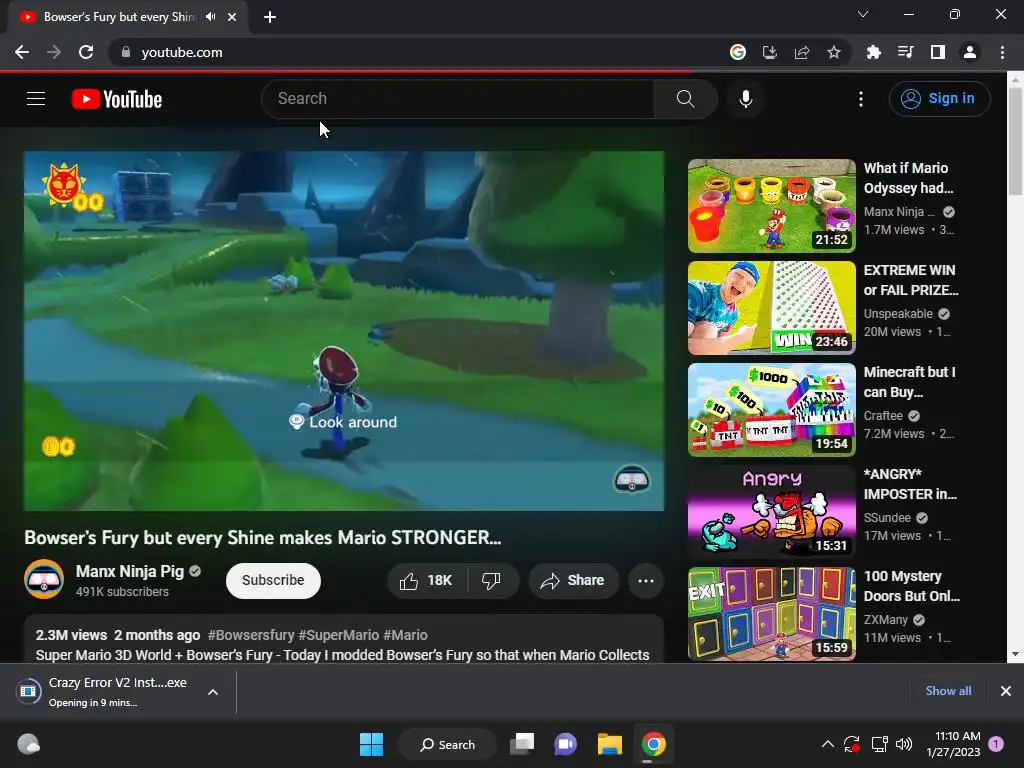Image resolution: width=1024 pixels, height=768 pixels.
Task: Open What if Mario Odyssey thumbnail
Action: click(x=771, y=206)
